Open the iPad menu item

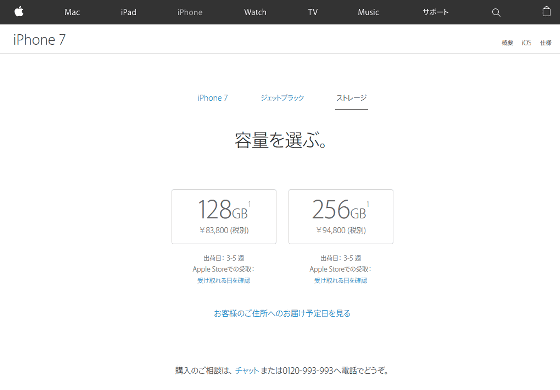click(129, 12)
